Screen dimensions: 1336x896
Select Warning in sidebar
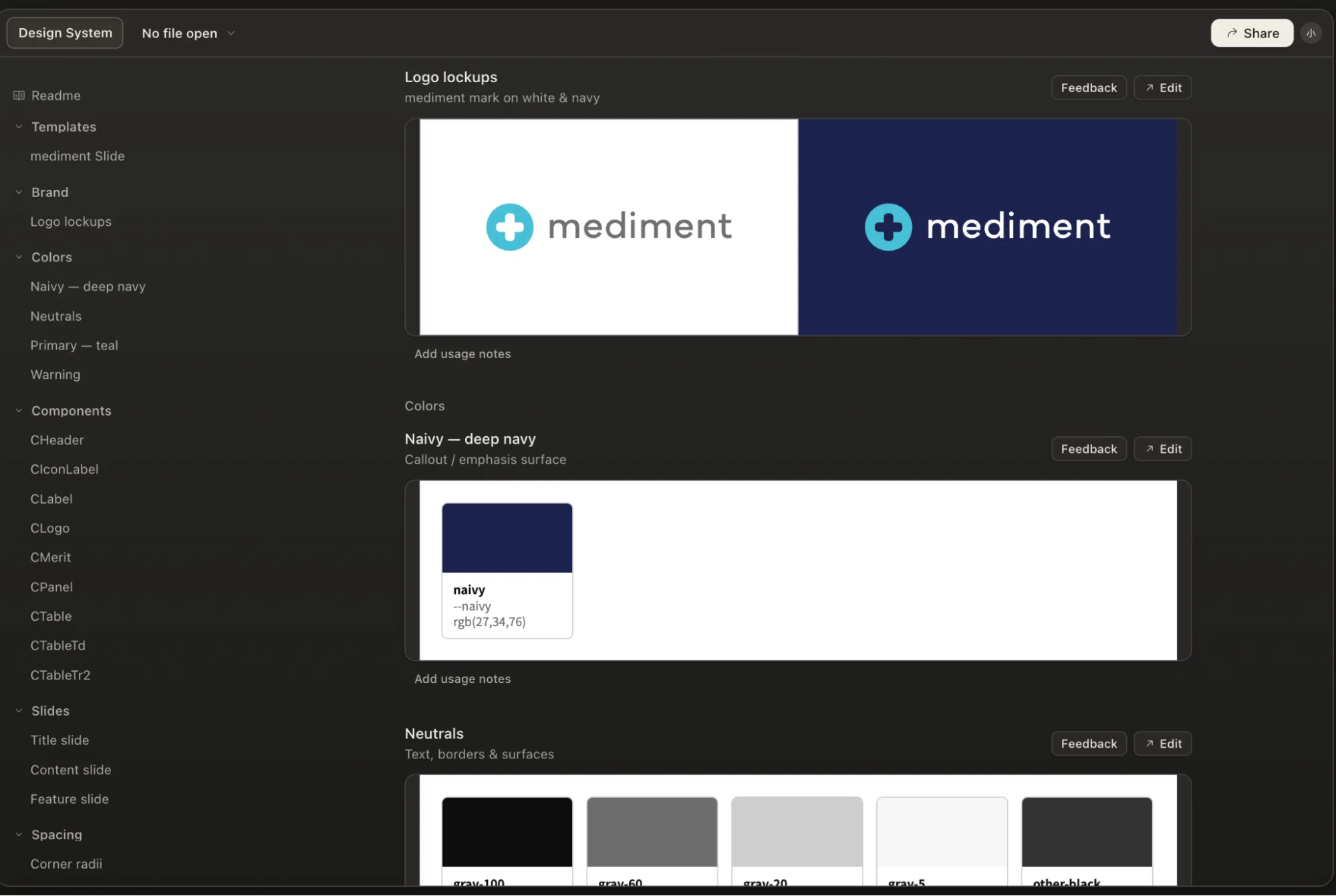point(55,375)
